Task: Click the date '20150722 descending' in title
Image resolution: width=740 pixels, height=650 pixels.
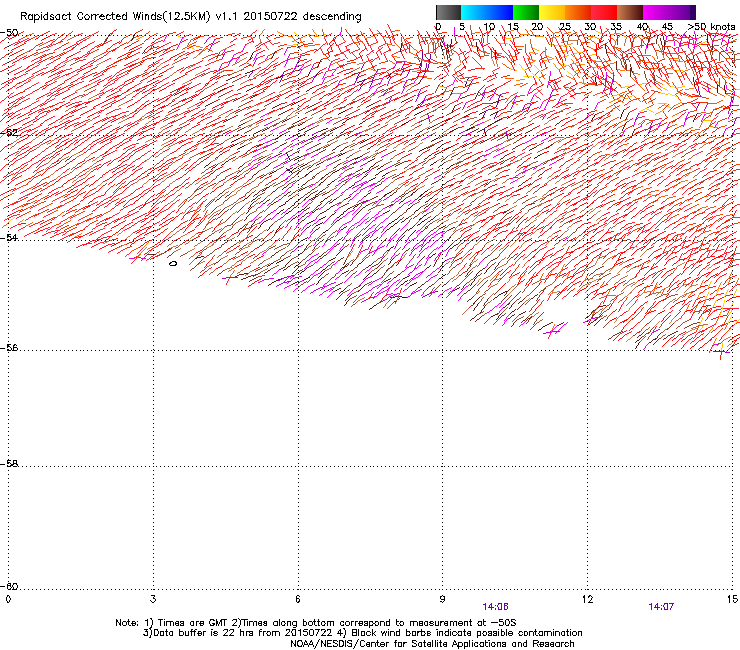Action: coord(302,16)
